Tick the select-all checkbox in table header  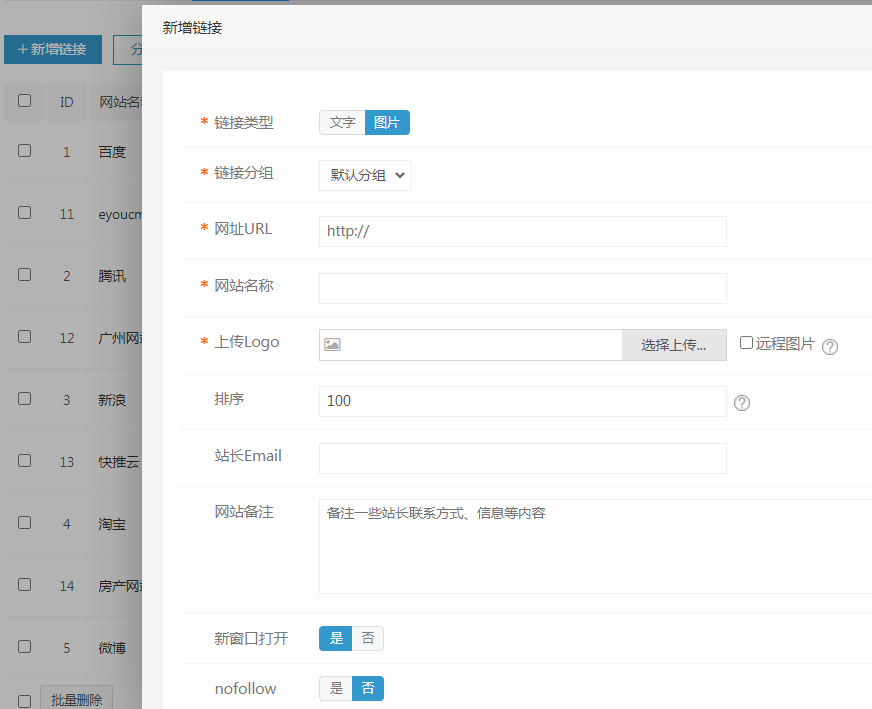[25, 101]
